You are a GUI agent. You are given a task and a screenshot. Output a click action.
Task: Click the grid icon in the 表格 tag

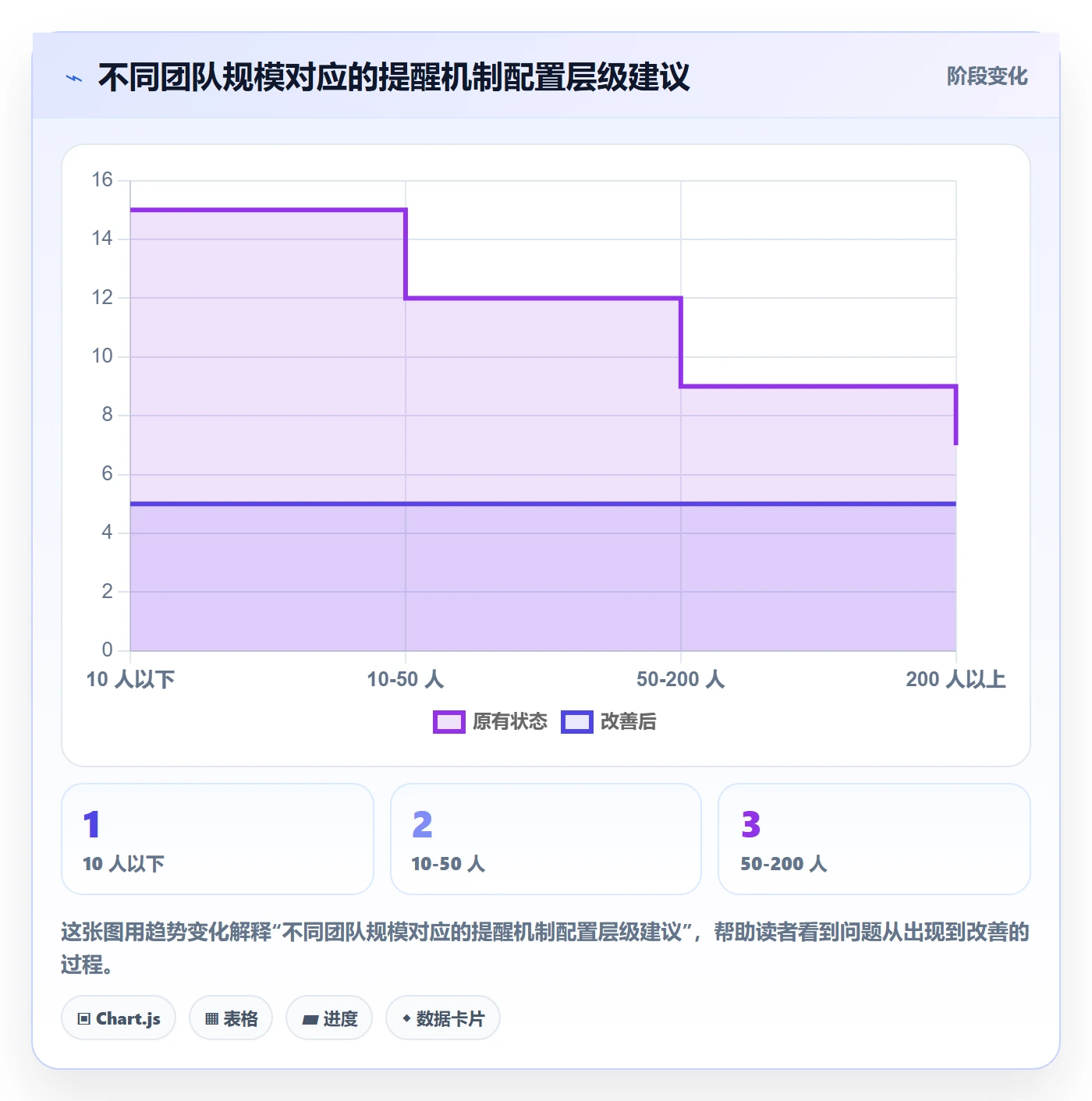point(211,1018)
